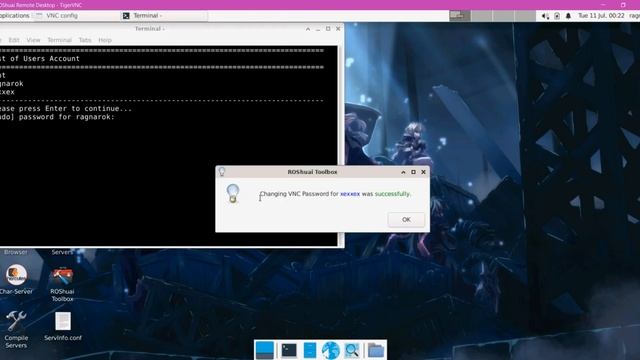The image size is (640, 360).
Task: Open ROShuai Toolbox desktop icon
Action: (62, 284)
